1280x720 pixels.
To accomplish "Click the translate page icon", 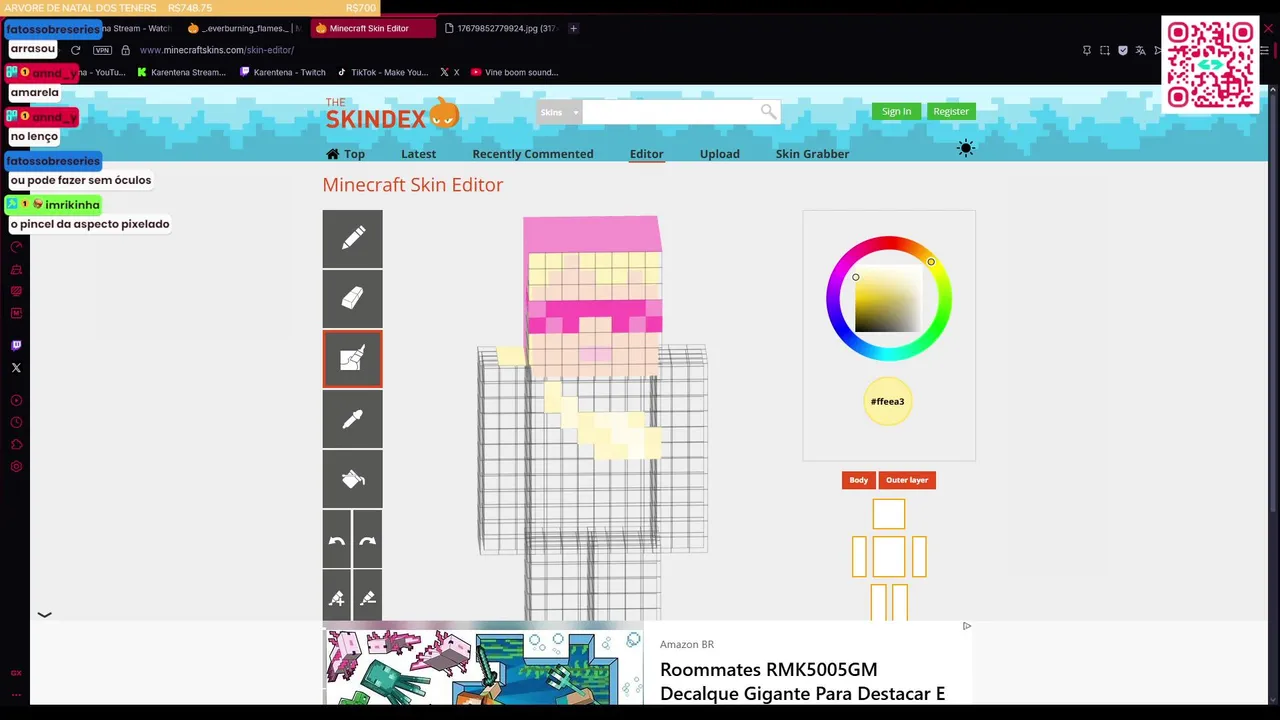I will click(x=1140, y=50).
